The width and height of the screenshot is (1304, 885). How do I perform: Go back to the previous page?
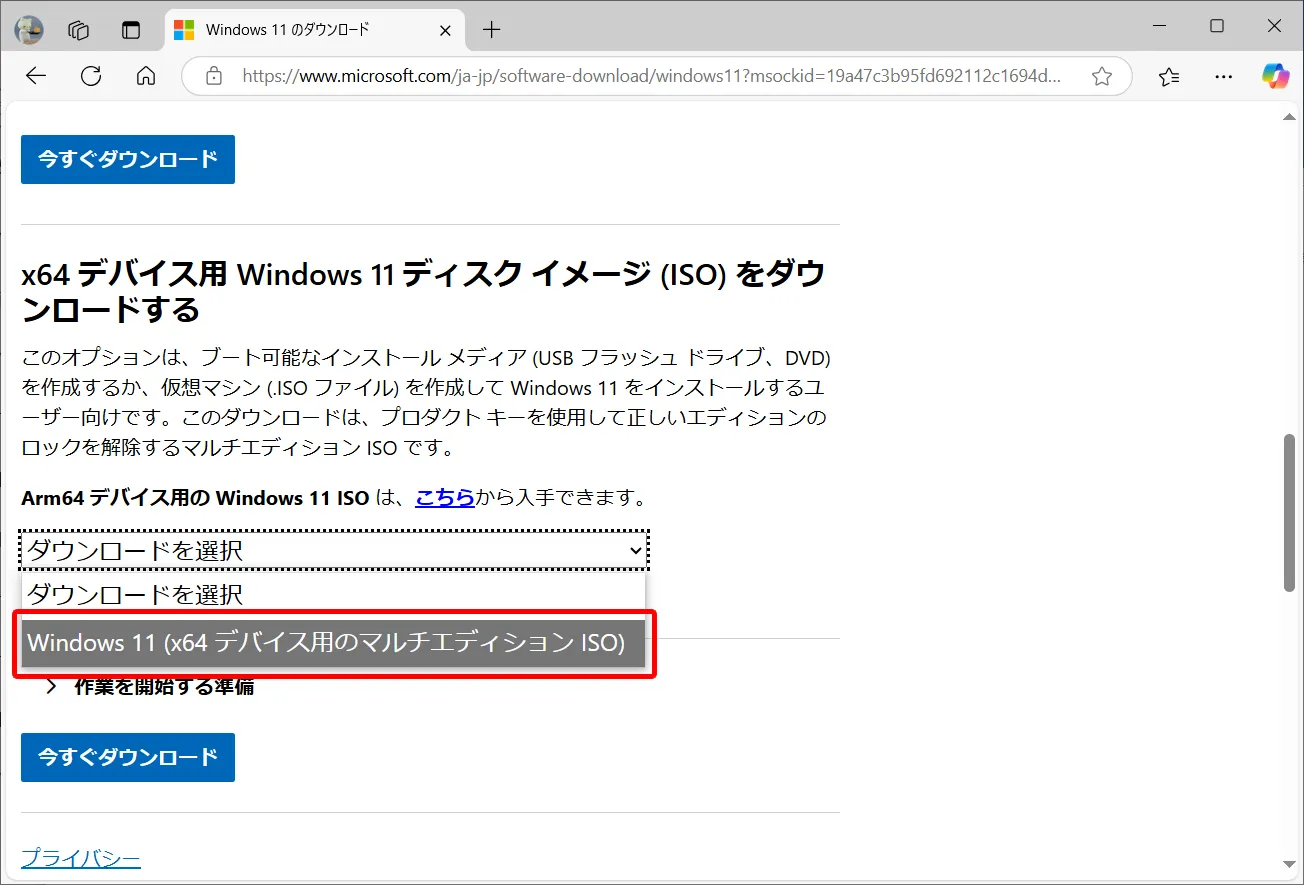(x=36, y=76)
